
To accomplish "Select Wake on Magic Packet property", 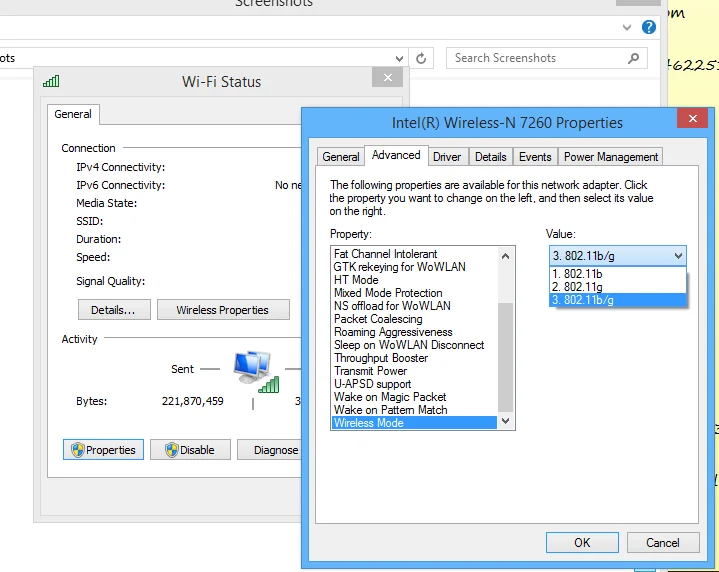I will point(414,397).
